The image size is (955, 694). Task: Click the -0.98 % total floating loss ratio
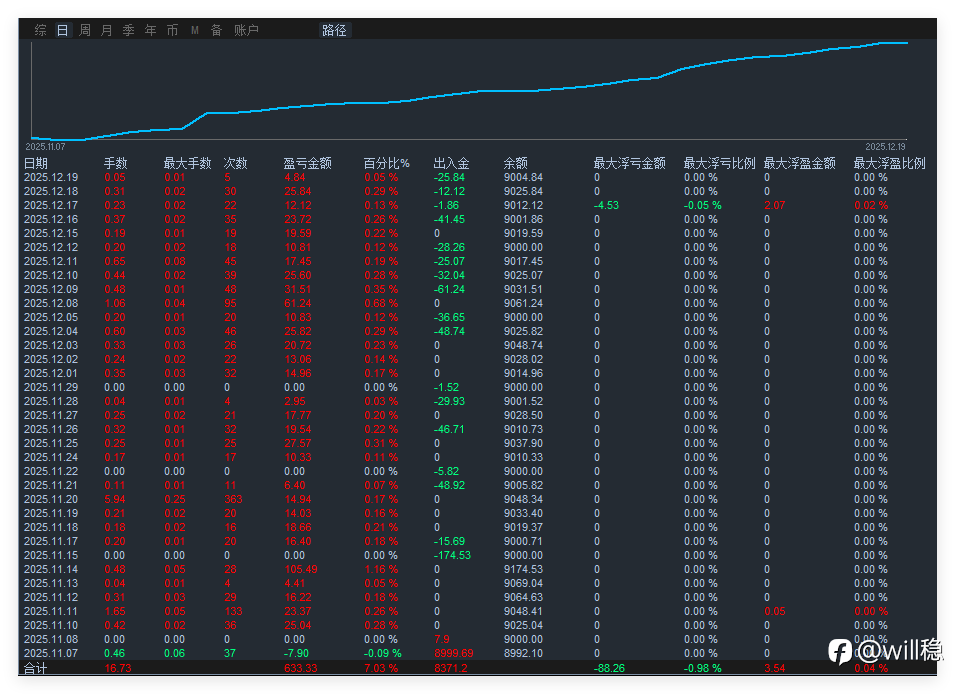tap(702, 668)
